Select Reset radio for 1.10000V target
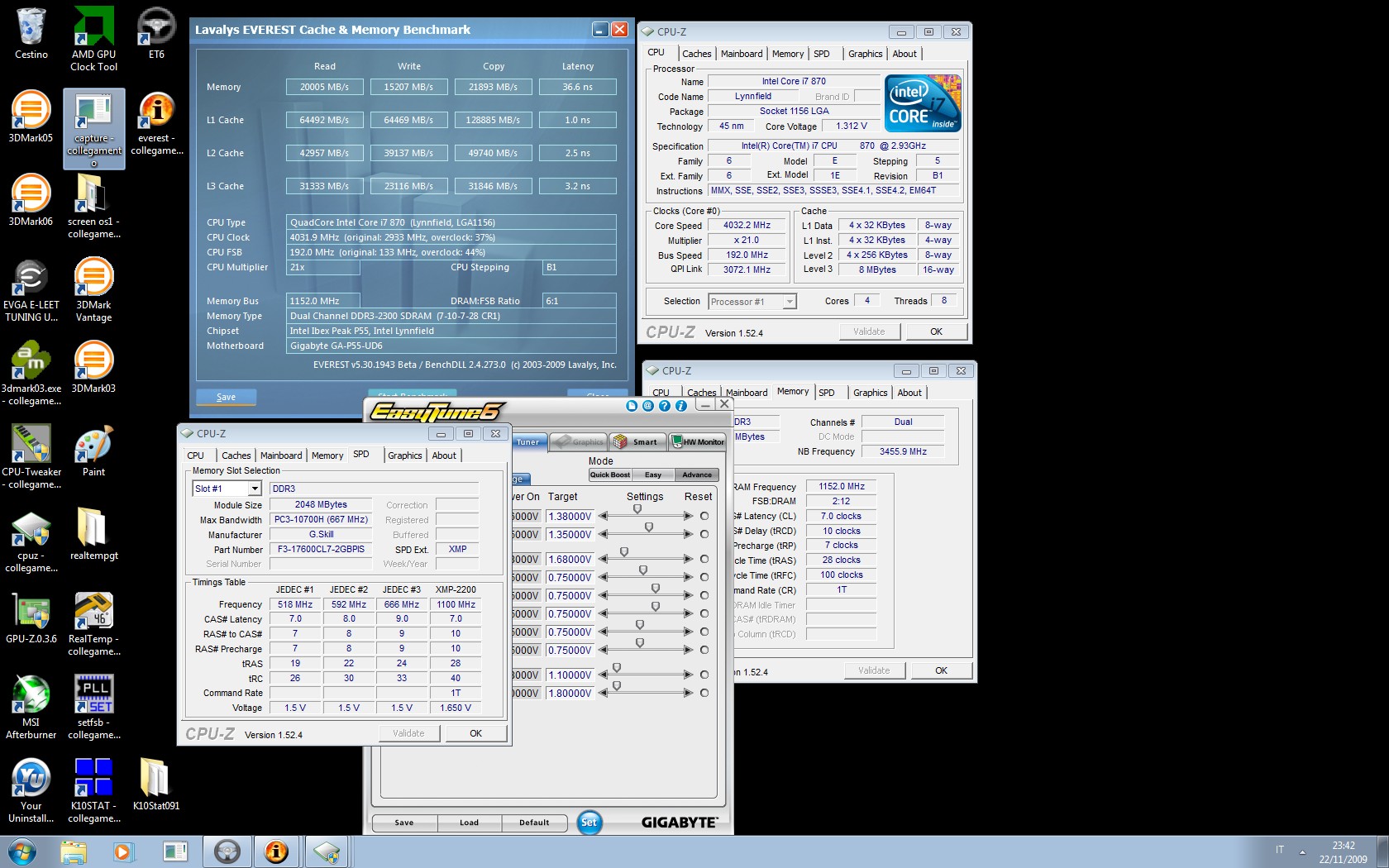Image resolution: width=1389 pixels, height=868 pixels. (704, 675)
